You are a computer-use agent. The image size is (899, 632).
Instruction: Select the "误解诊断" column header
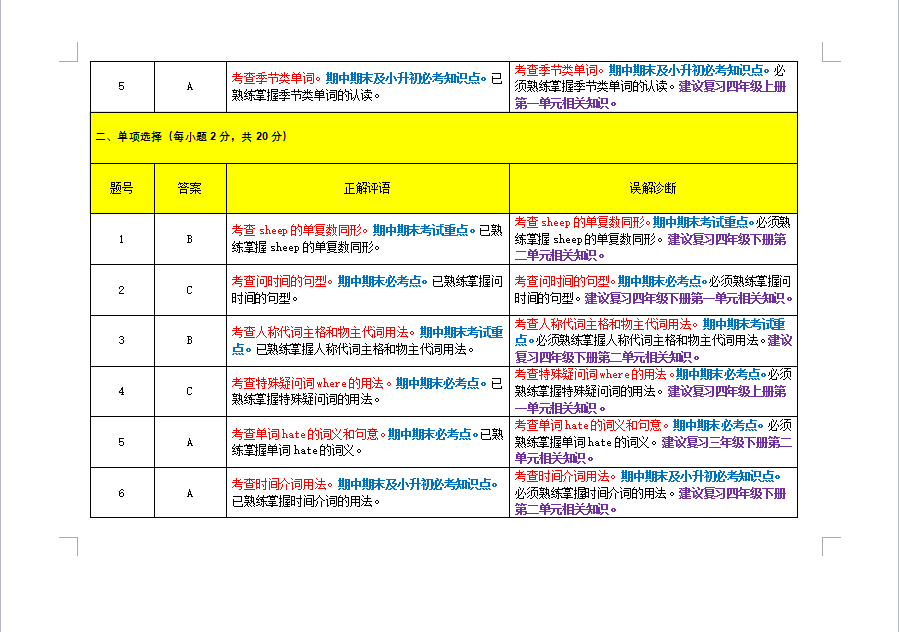pos(652,188)
